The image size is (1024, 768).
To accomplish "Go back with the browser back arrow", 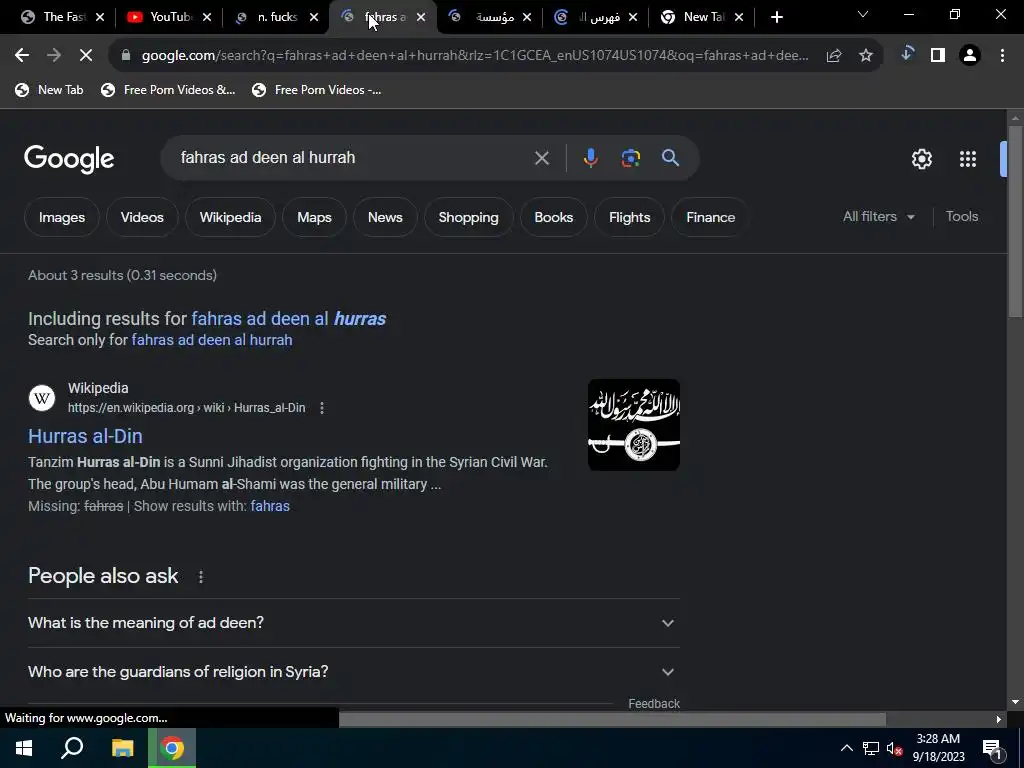I will coord(22,56).
